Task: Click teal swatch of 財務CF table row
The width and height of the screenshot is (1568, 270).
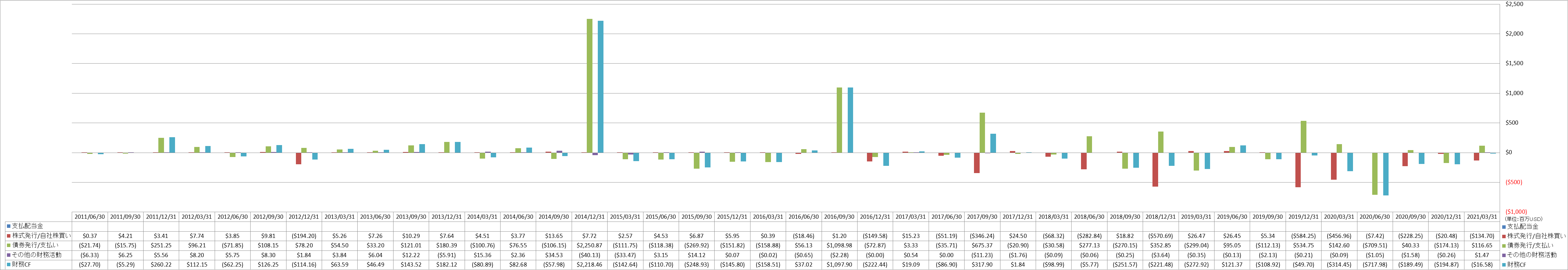Action: tap(8, 265)
